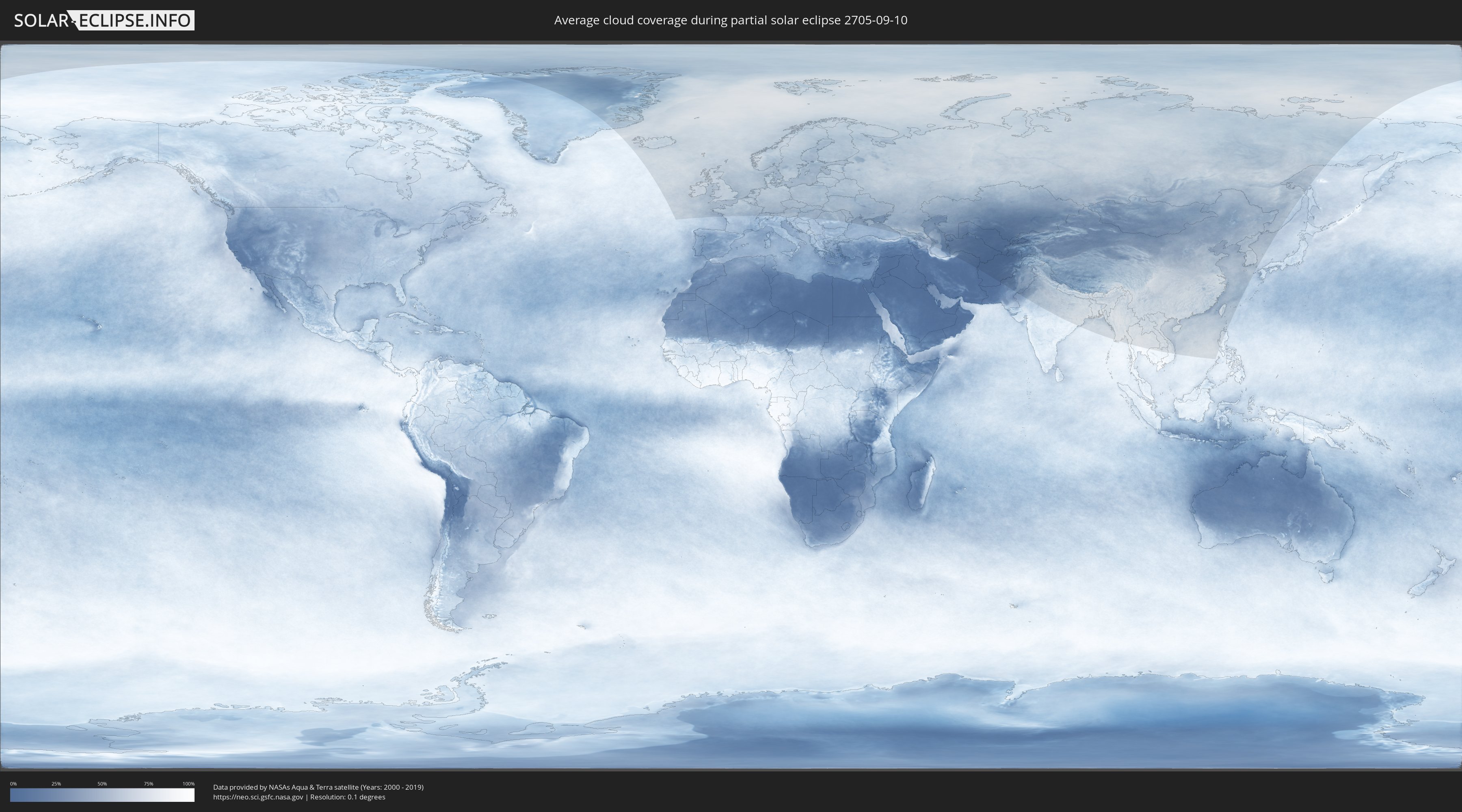Click the 0% legend label
This screenshot has width=1462, height=812.
[x=13, y=784]
